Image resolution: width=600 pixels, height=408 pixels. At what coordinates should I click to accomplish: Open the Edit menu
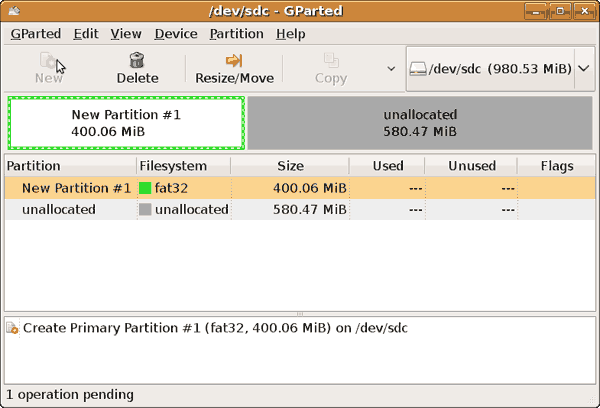(x=86, y=34)
